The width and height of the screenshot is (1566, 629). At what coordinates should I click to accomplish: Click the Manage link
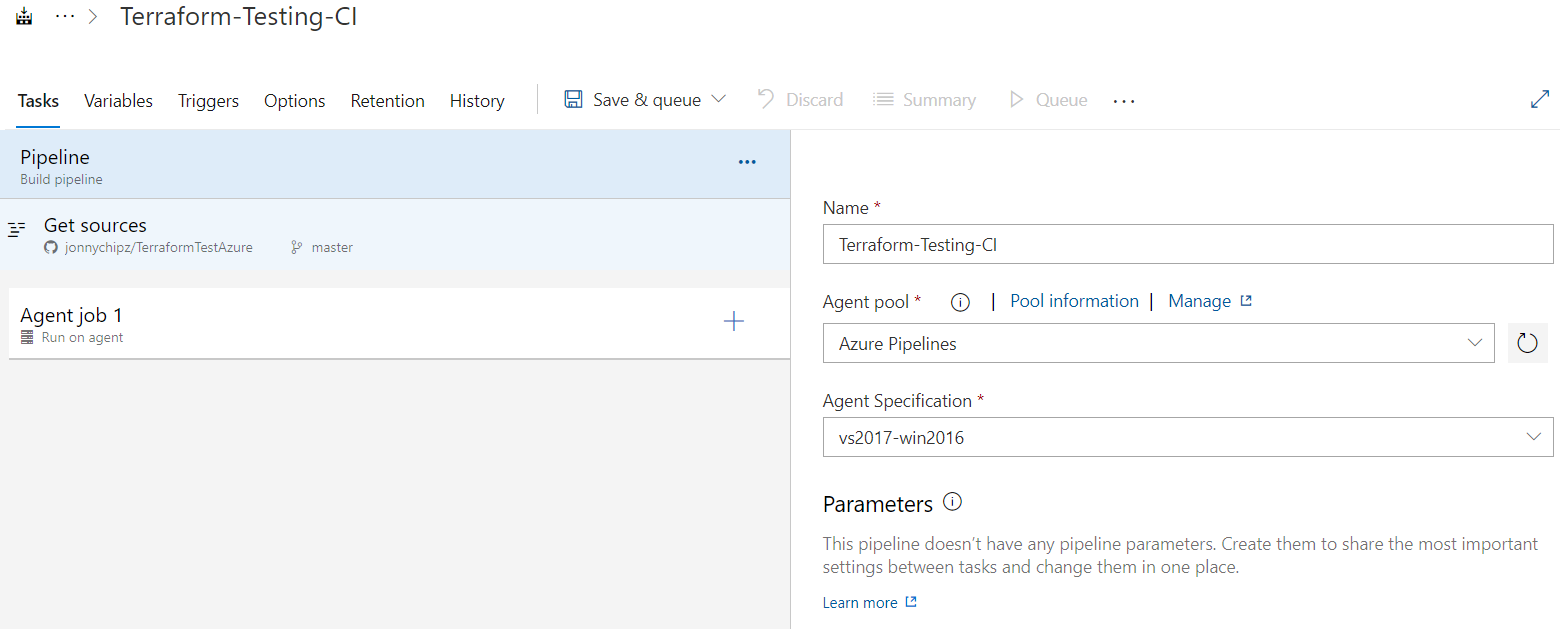pyautogui.click(x=1199, y=301)
